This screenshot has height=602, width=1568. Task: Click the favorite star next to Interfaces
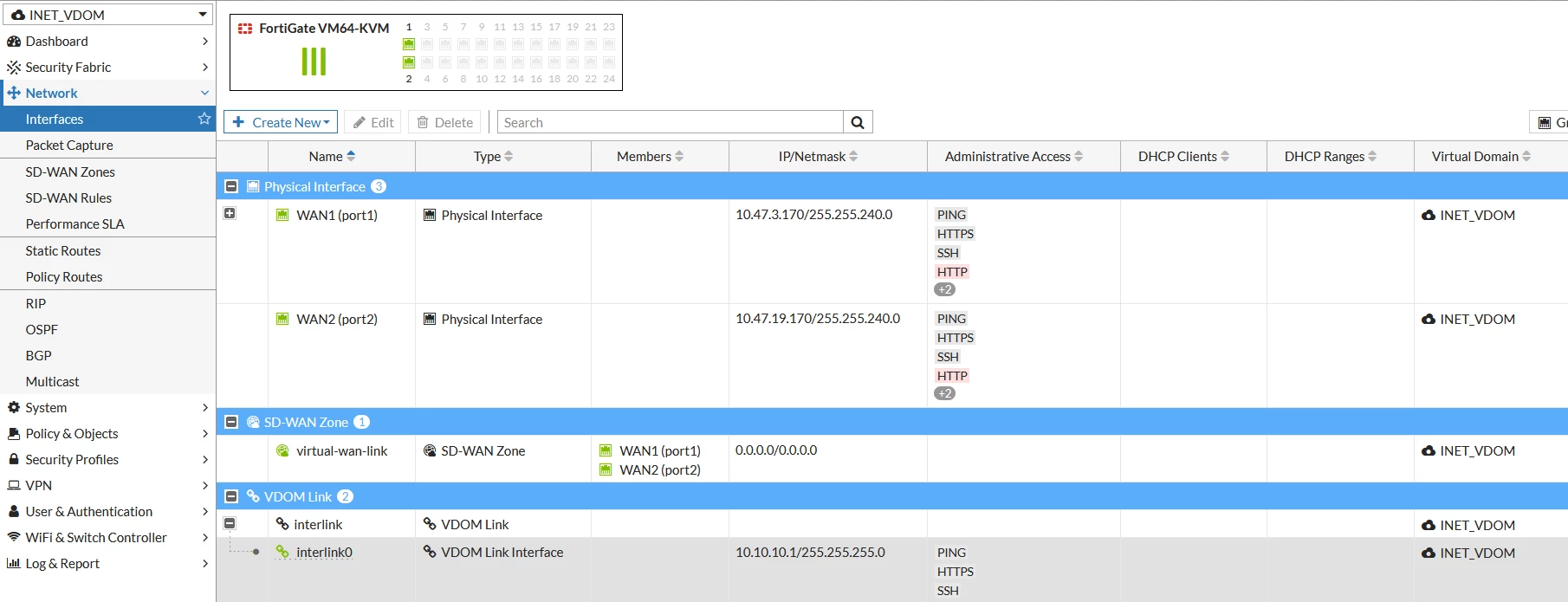pos(204,119)
